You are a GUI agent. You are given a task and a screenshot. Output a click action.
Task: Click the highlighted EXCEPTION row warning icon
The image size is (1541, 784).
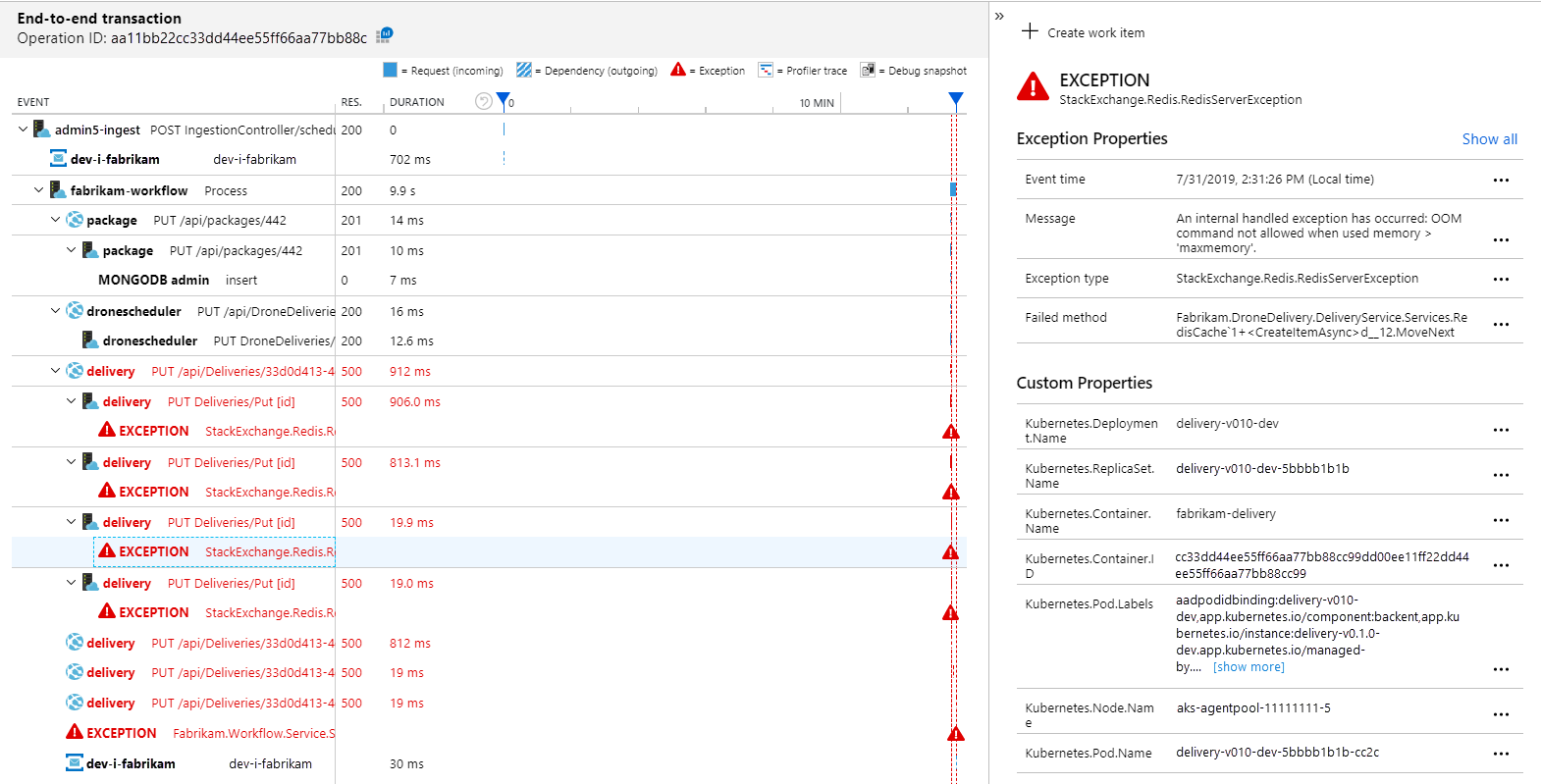(x=107, y=550)
